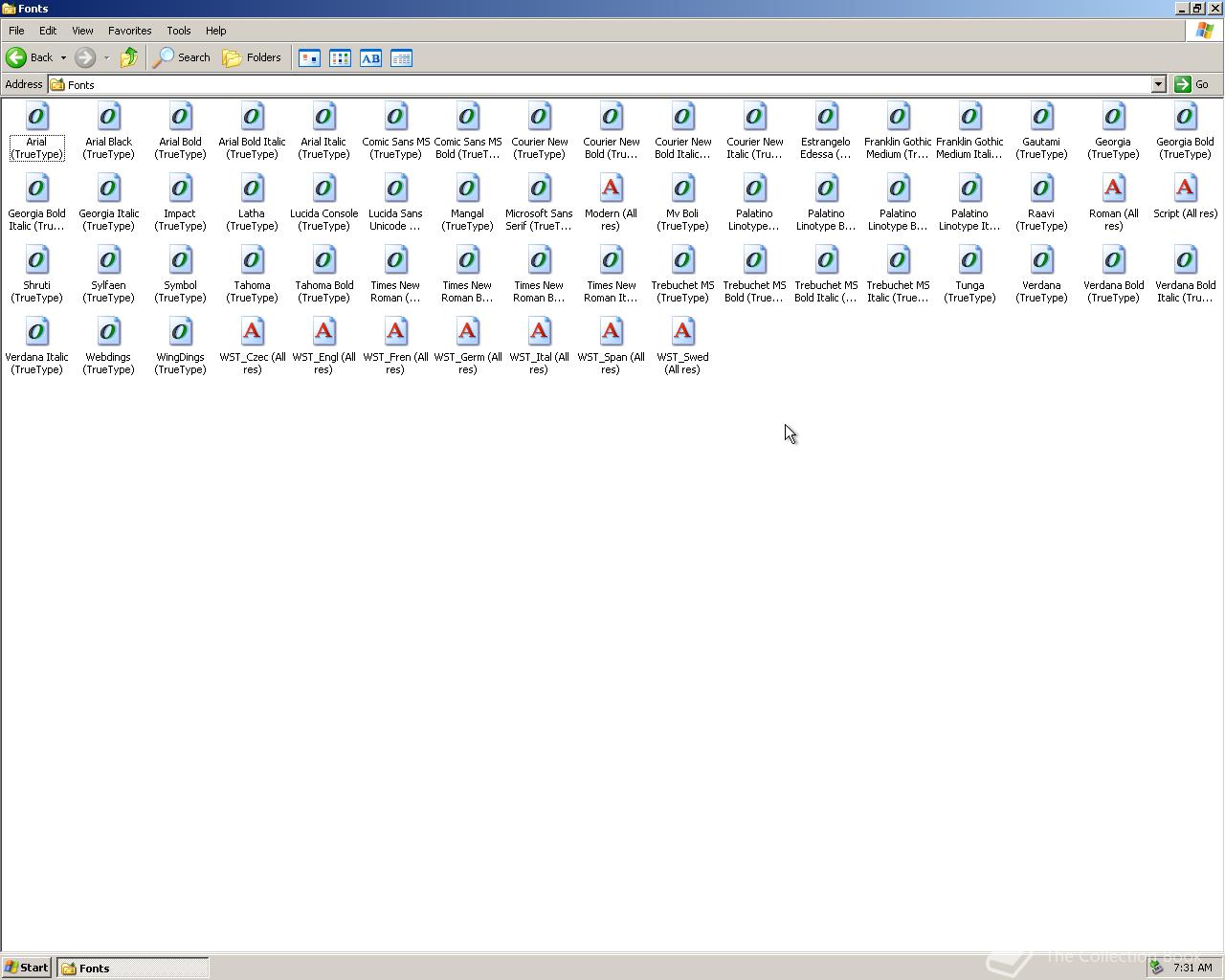The width and height of the screenshot is (1225, 980).
Task: Select the Arial Bold Italic font
Action: (x=252, y=117)
